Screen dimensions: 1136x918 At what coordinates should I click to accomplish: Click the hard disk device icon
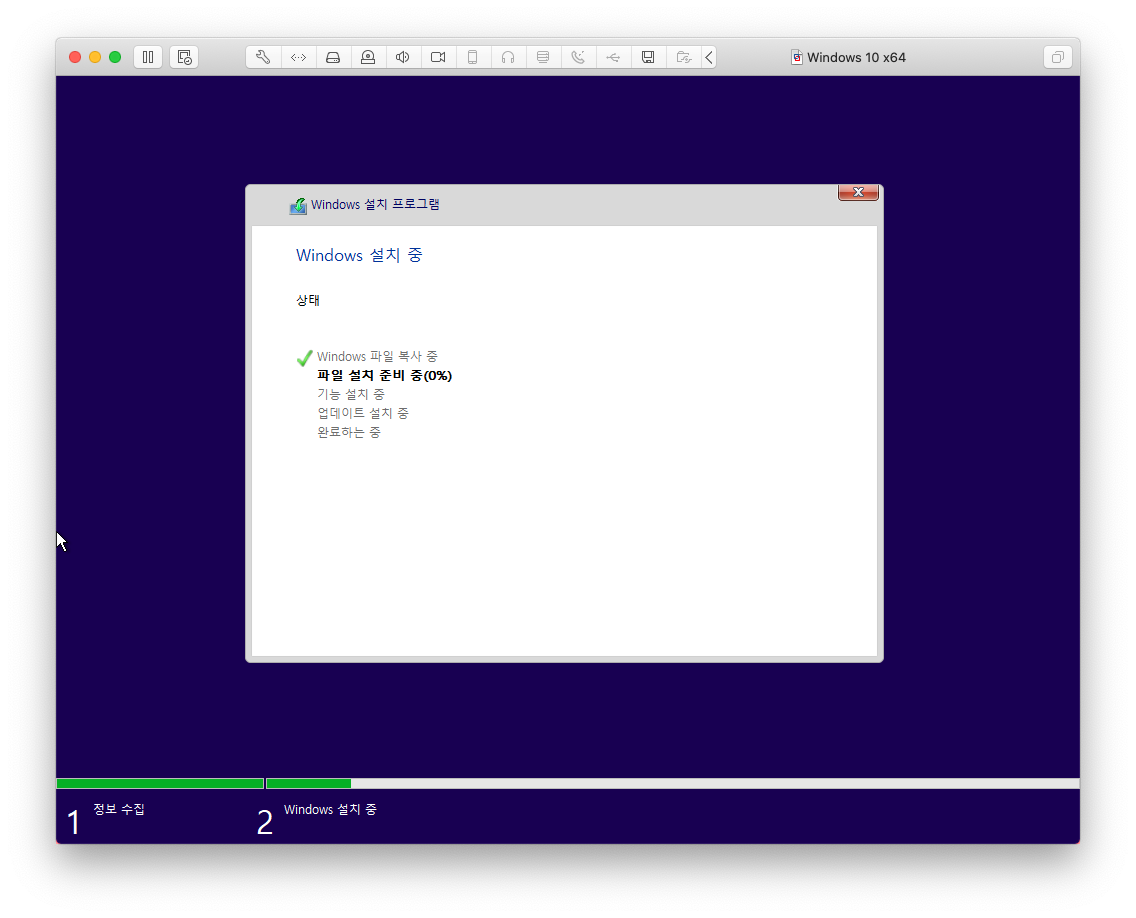coord(333,57)
